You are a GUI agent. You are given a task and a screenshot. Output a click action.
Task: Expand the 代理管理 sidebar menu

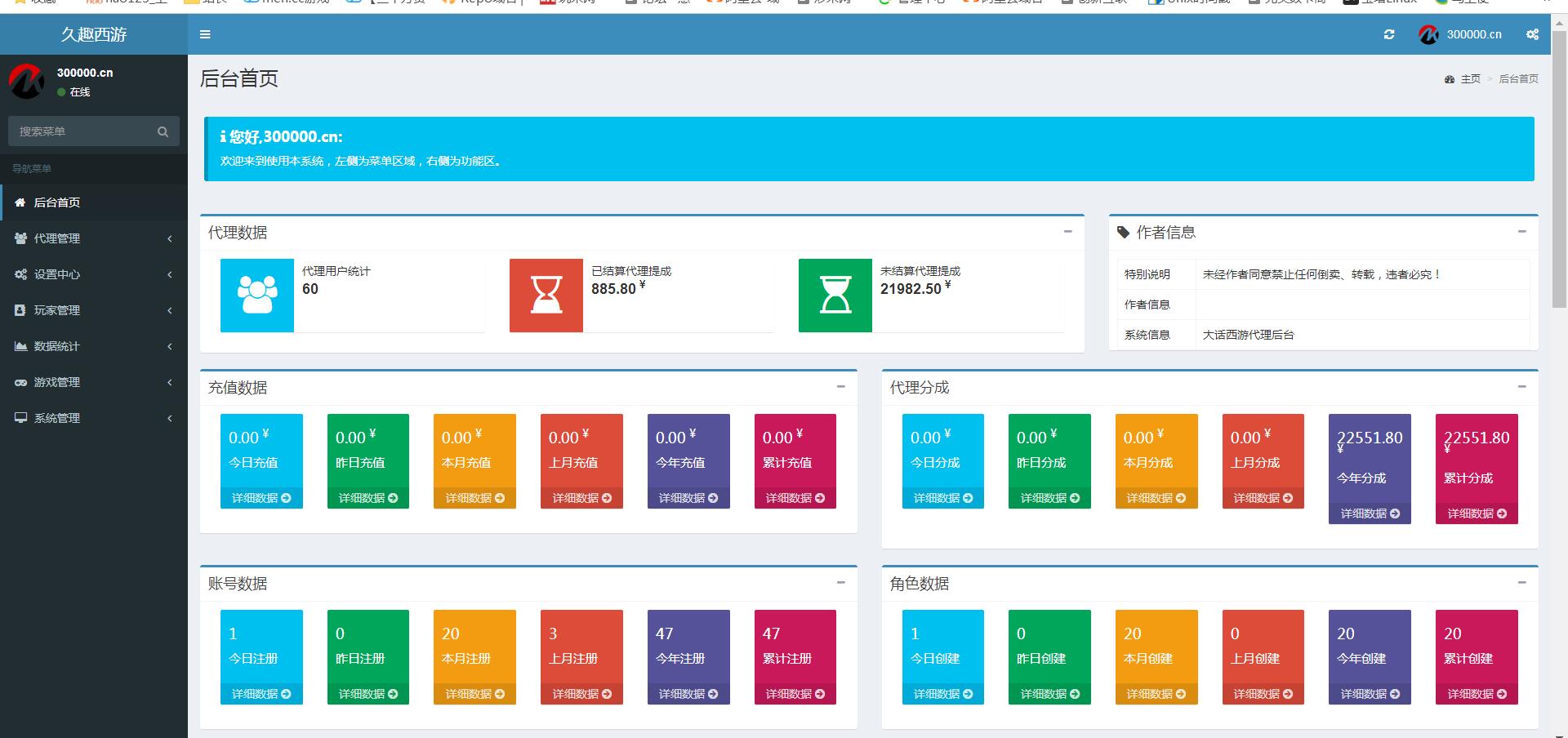[x=94, y=238]
